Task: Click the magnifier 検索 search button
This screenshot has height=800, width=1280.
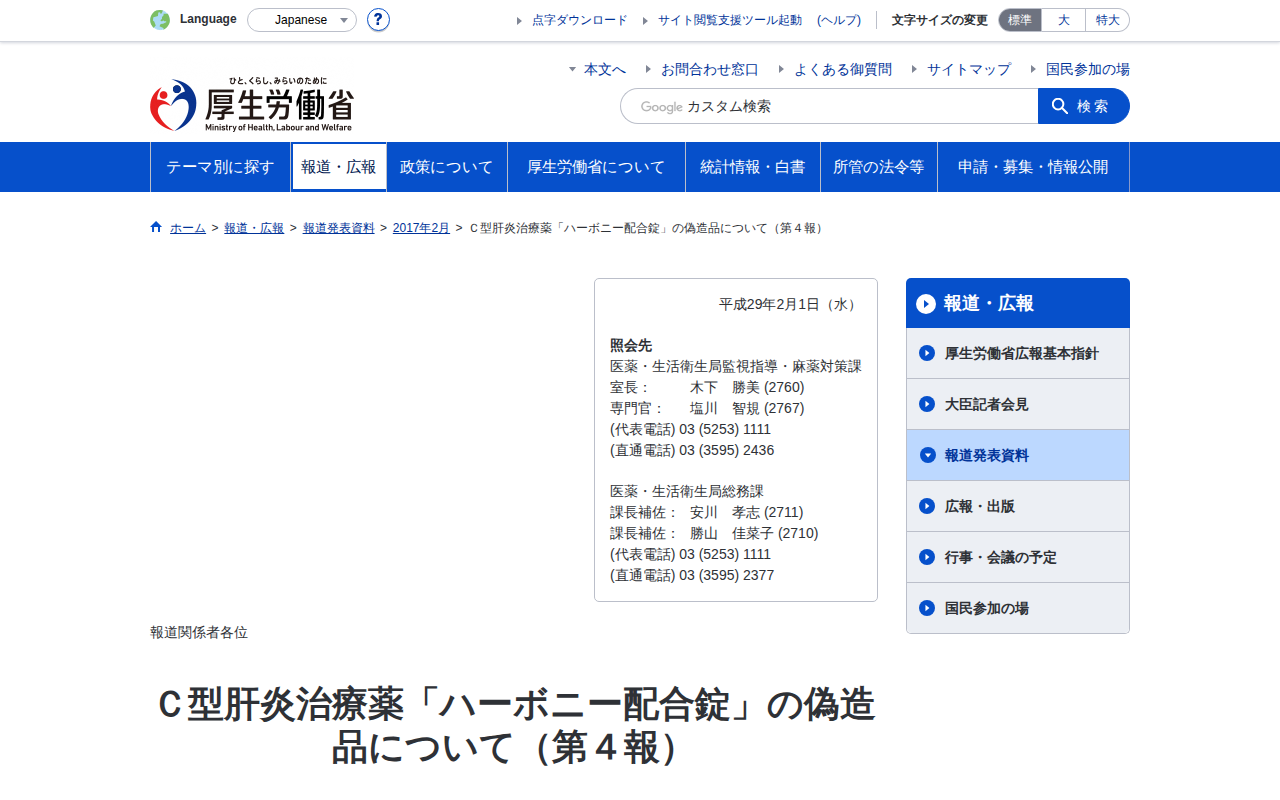Action: click(x=1084, y=106)
